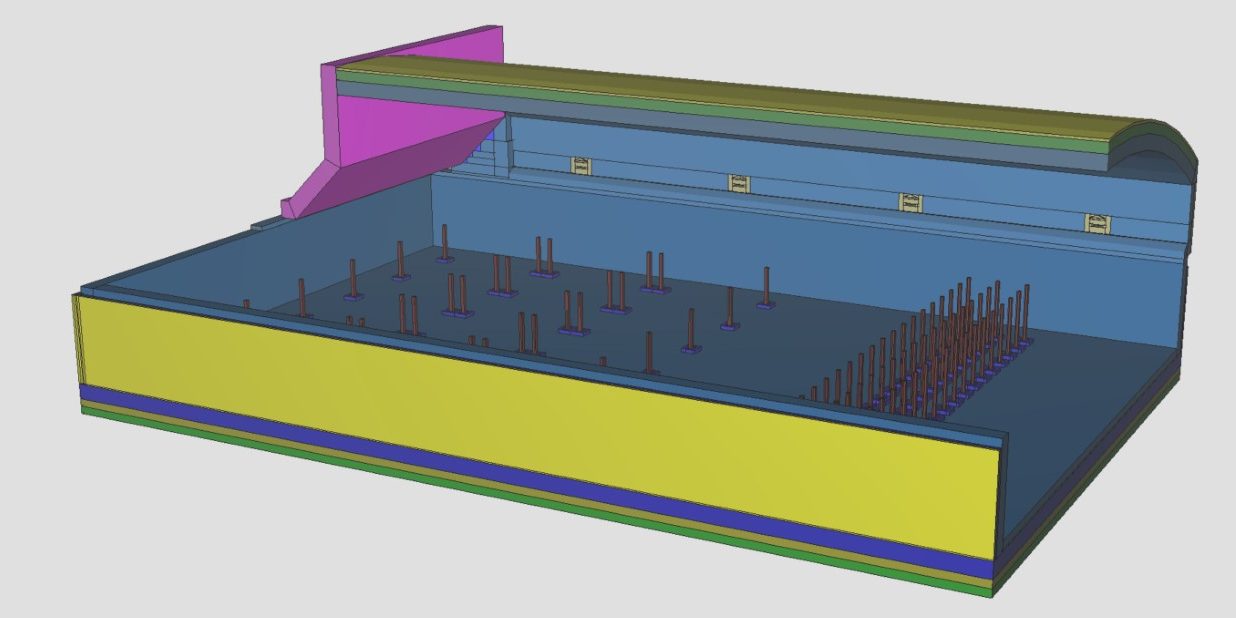The image size is (1236, 618).
Task: Select the tall vertical magenta panel
Action: [420, 60]
